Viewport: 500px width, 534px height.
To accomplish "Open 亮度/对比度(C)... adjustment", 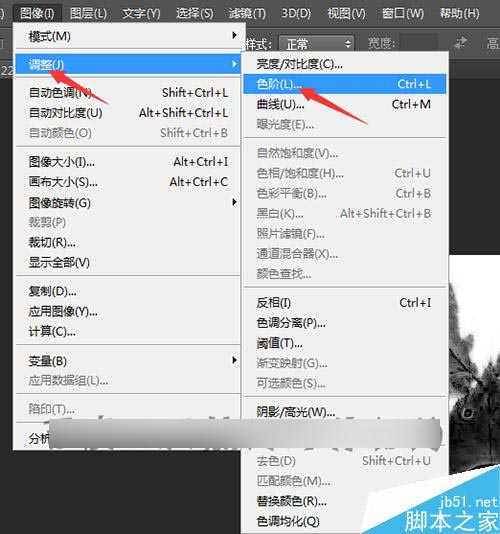I will pos(345,64).
